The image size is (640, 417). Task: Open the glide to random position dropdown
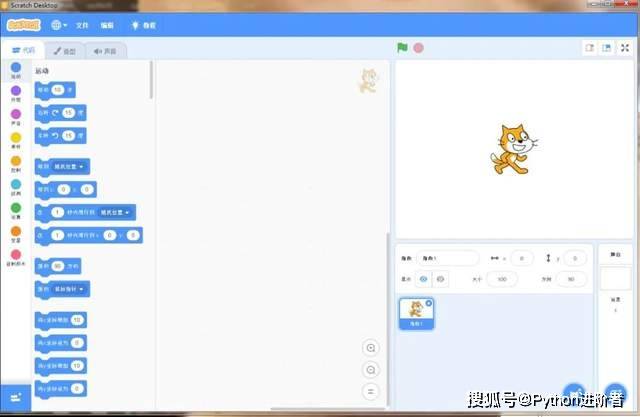point(115,213)
